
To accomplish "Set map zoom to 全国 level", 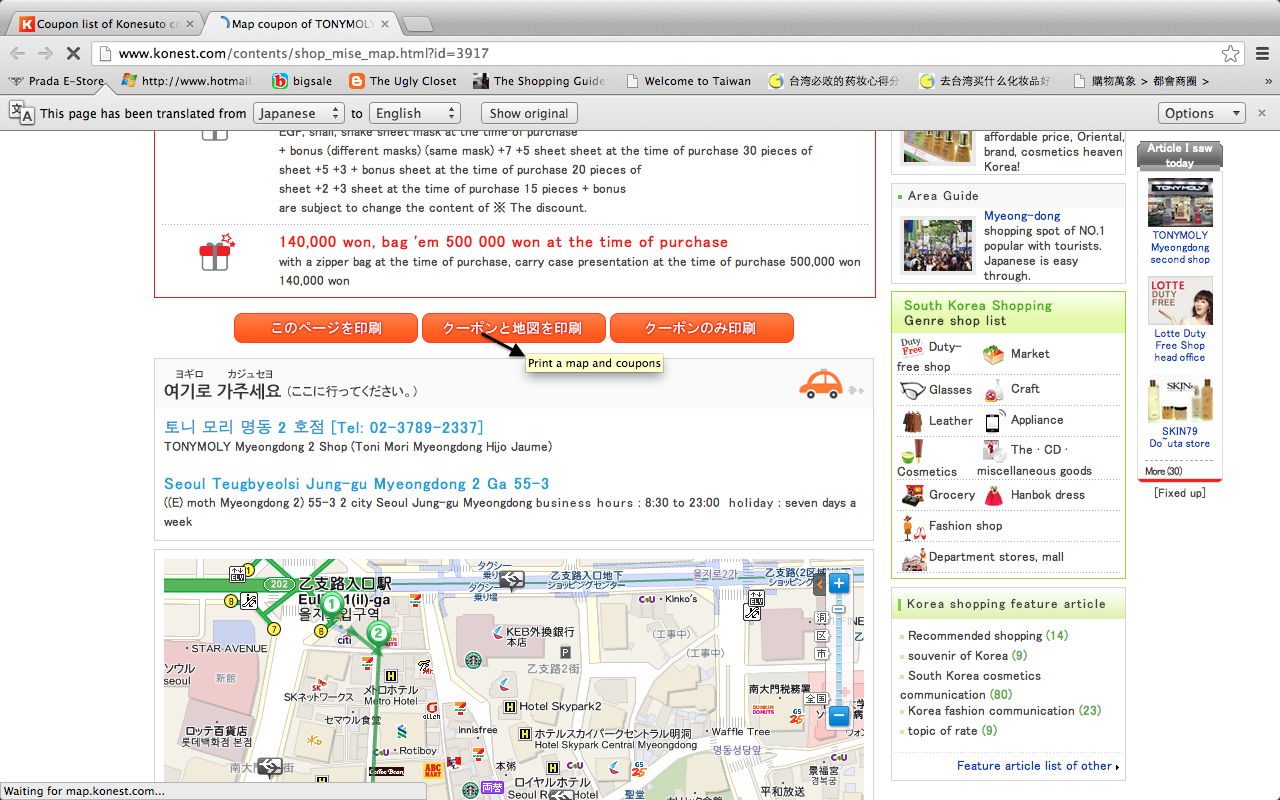I will (x=817, y=698).
